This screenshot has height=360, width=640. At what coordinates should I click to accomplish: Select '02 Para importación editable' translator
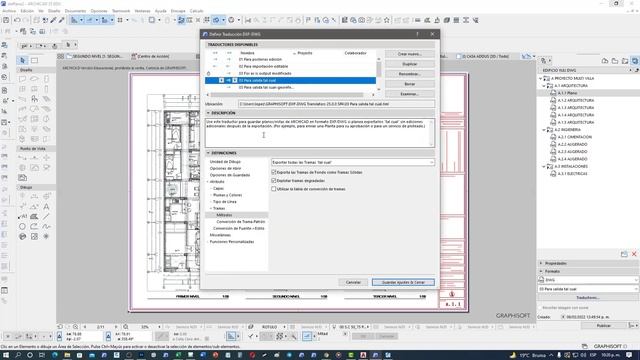pyautogui.click(x=263, y=66)
